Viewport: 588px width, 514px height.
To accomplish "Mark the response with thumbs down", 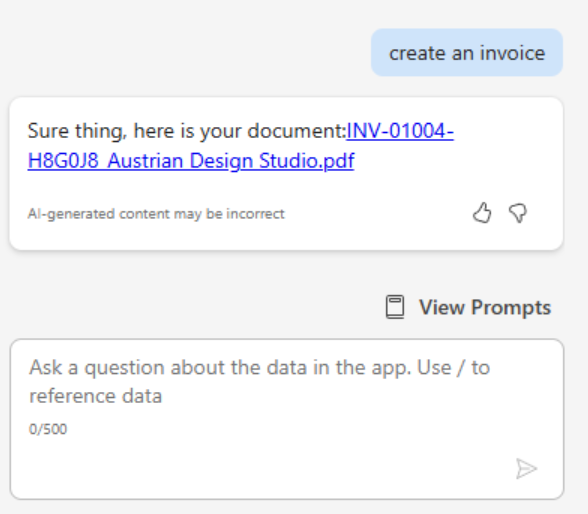I will click(518, 213).
